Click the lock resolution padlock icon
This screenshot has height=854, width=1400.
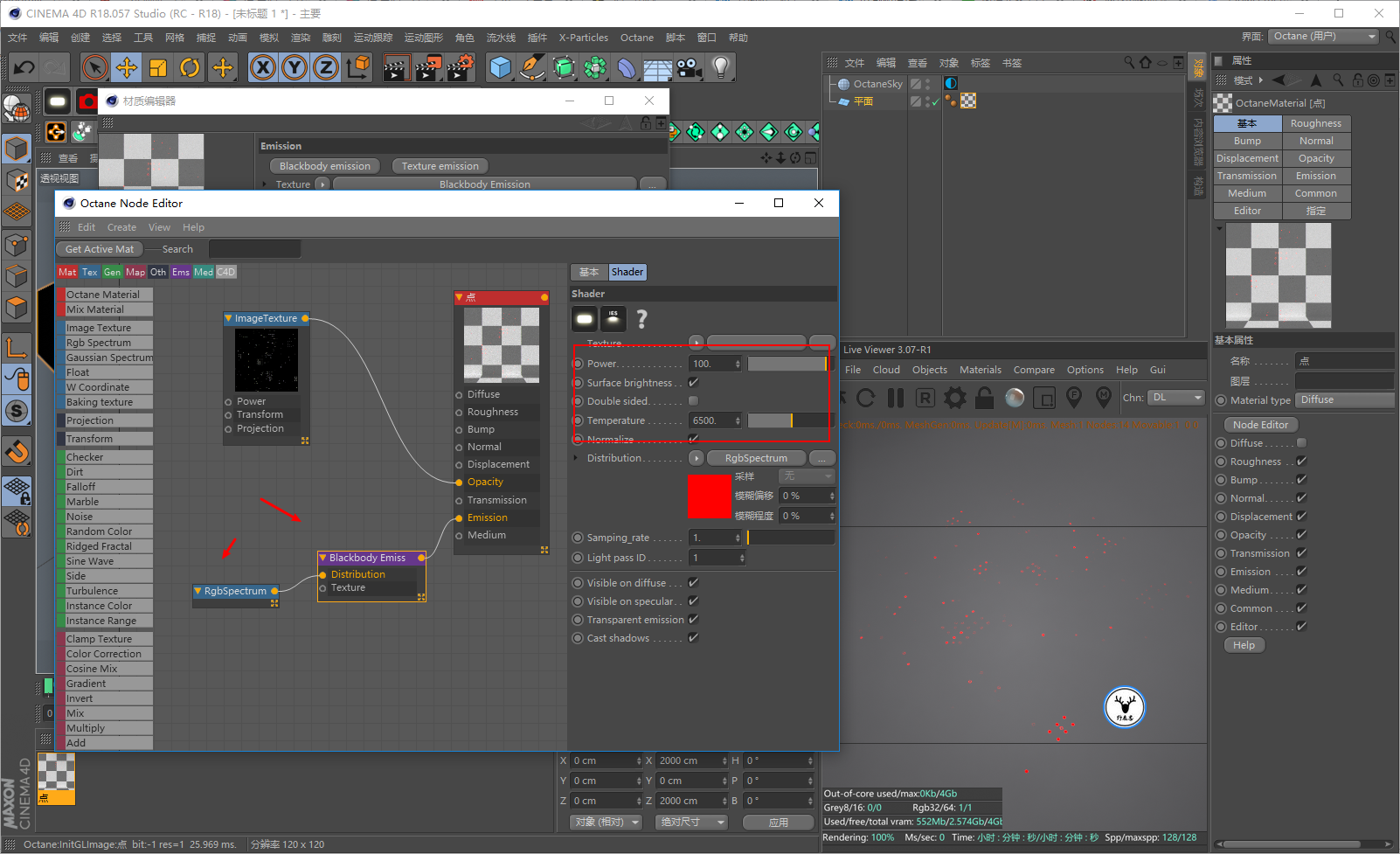tap(985, 399)
